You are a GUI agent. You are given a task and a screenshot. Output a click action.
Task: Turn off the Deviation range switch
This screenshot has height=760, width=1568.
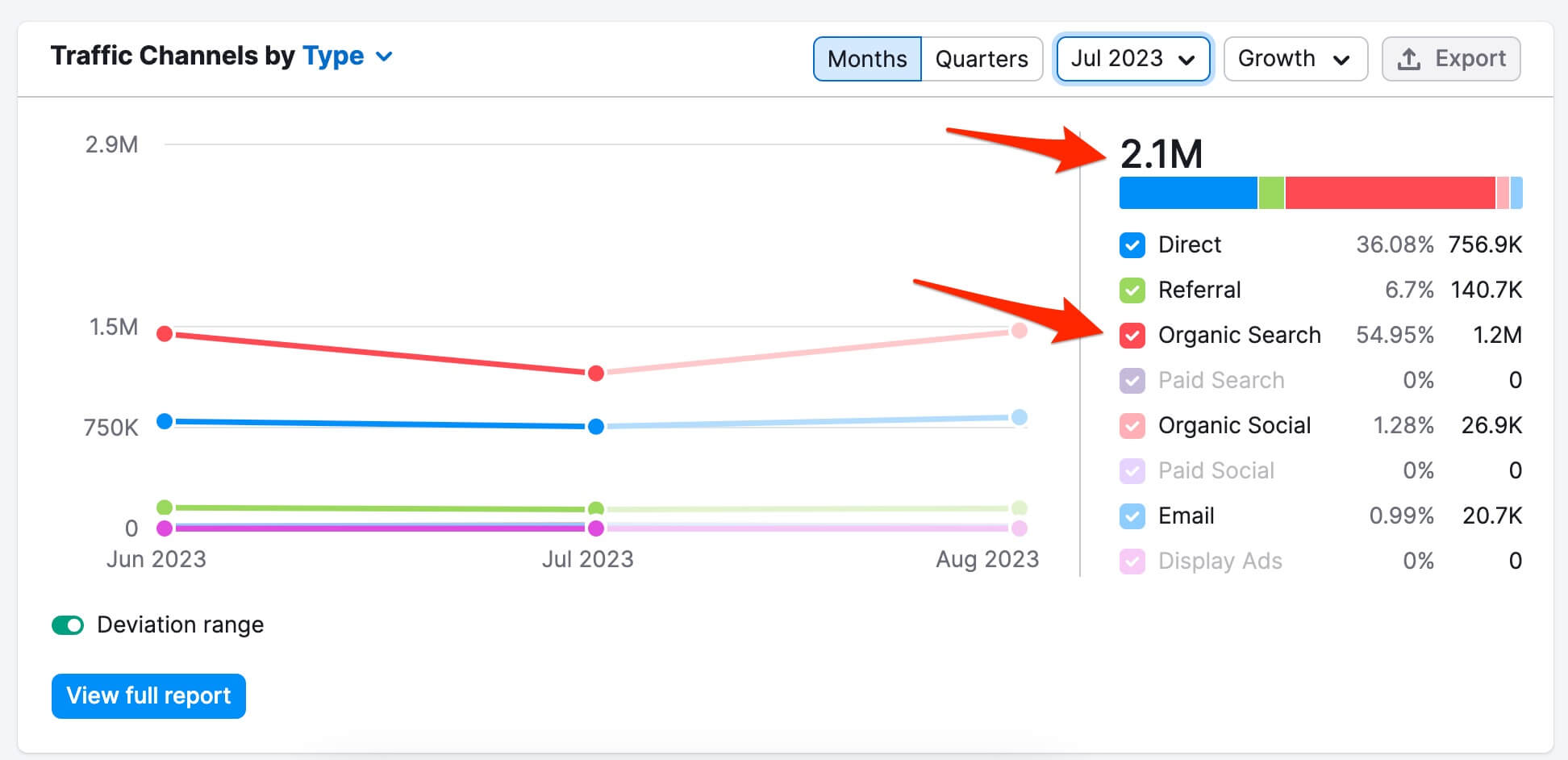pos(68,625)
